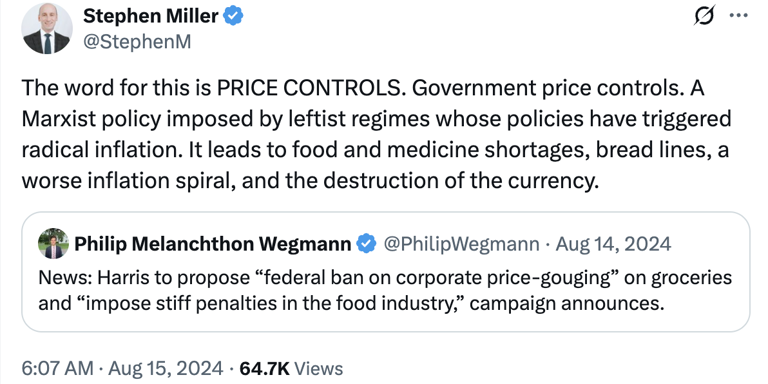Click the blue verified badge beside Stephen Miller

[x=233, y=17]
